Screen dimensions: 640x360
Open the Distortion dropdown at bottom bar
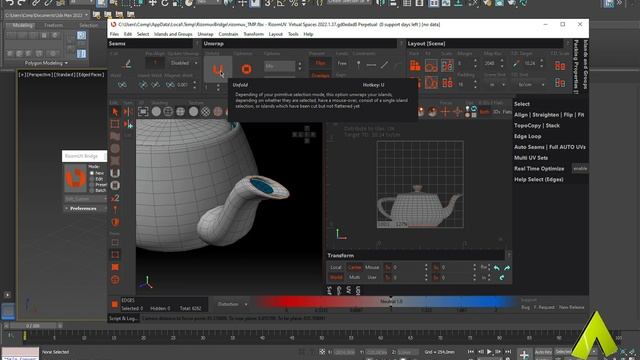click(232, 304)
